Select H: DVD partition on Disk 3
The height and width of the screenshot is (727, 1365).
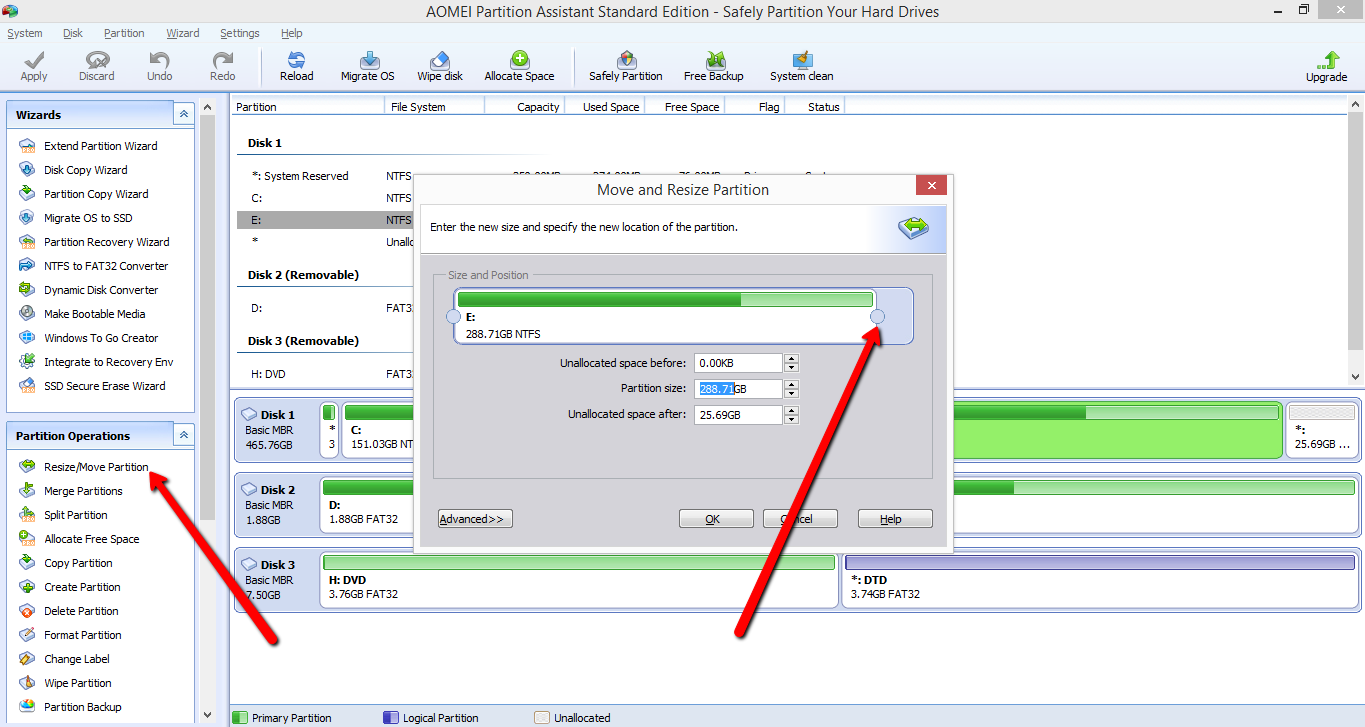(579, 580)
